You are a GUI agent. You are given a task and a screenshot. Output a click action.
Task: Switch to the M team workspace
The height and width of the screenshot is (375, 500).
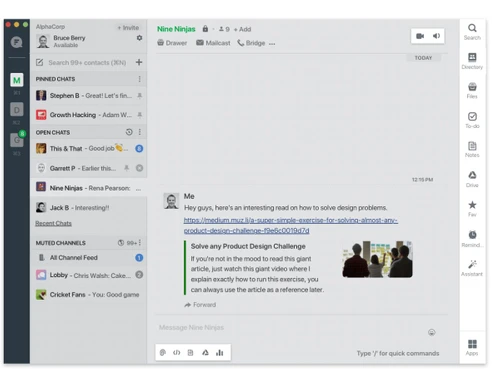[17, 80]
